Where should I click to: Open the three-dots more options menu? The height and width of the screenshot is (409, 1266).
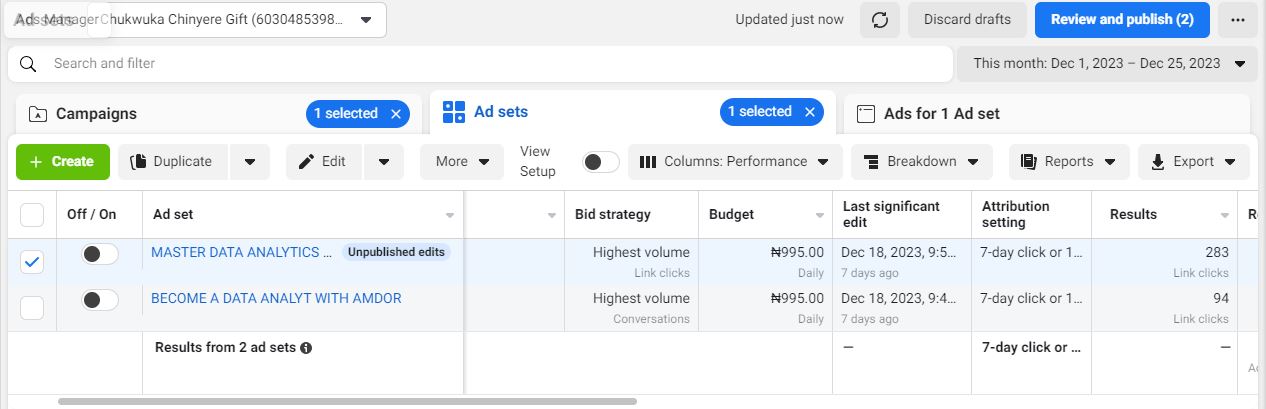(1238, 20)
